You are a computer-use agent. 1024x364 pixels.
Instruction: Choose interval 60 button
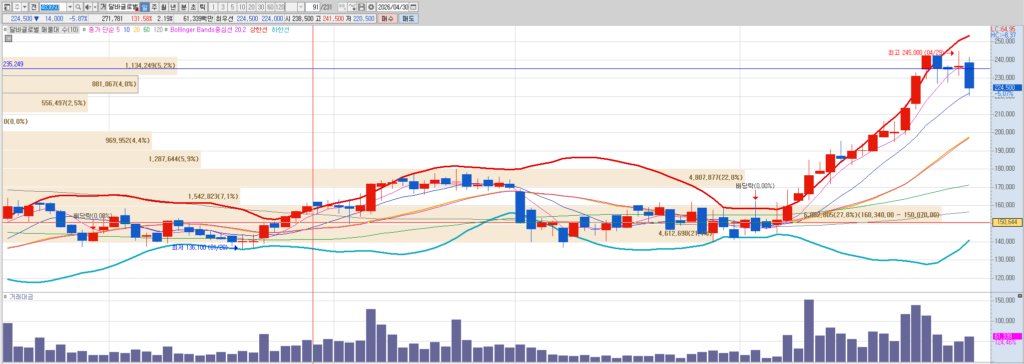(270, 7)
